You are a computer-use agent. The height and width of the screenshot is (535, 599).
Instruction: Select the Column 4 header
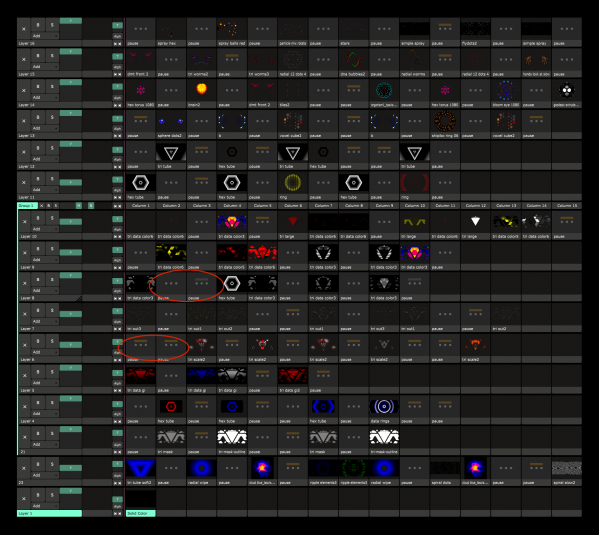tap(232, 206)
